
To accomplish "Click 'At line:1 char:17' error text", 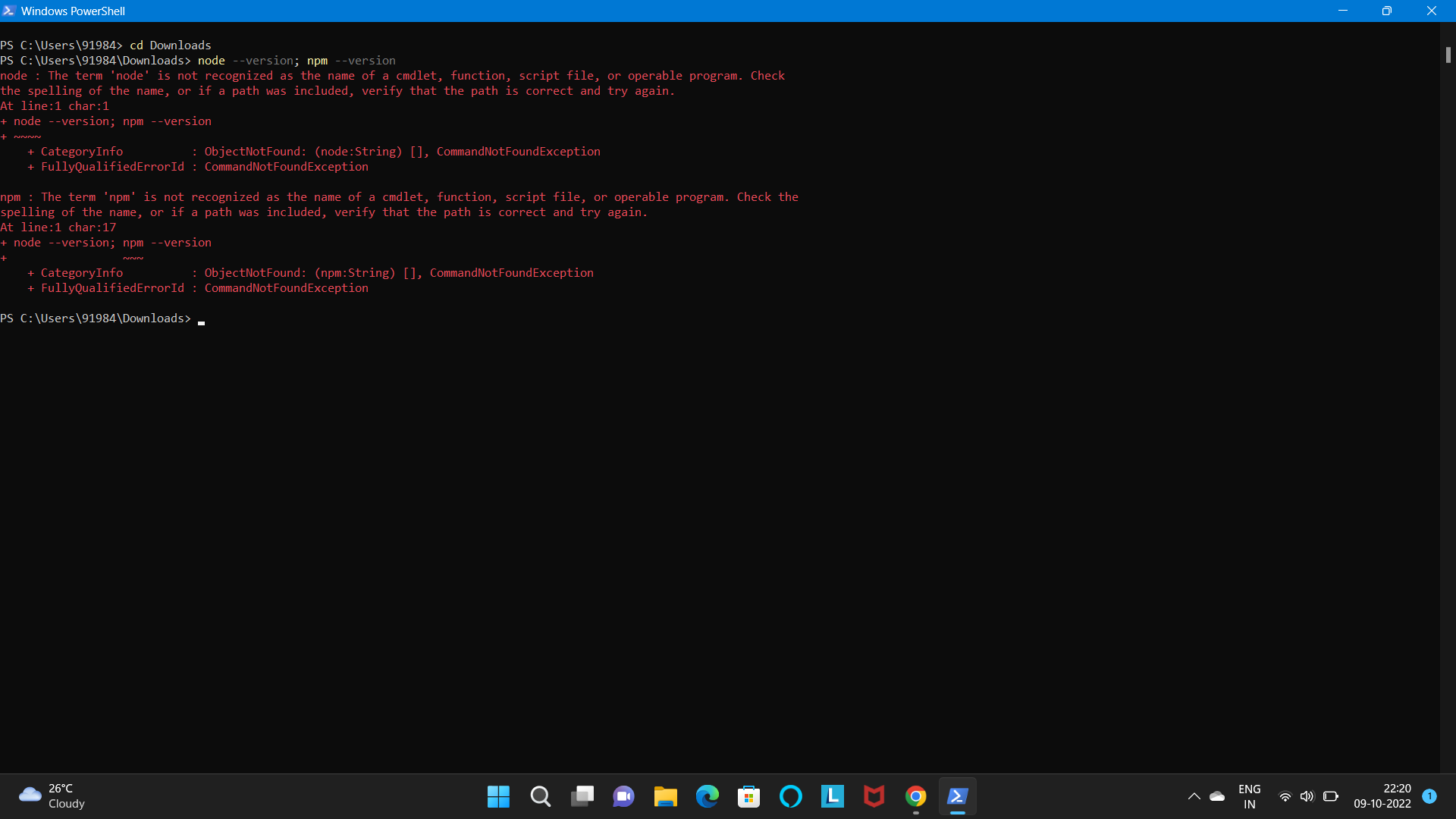I will tap(58, 227).
